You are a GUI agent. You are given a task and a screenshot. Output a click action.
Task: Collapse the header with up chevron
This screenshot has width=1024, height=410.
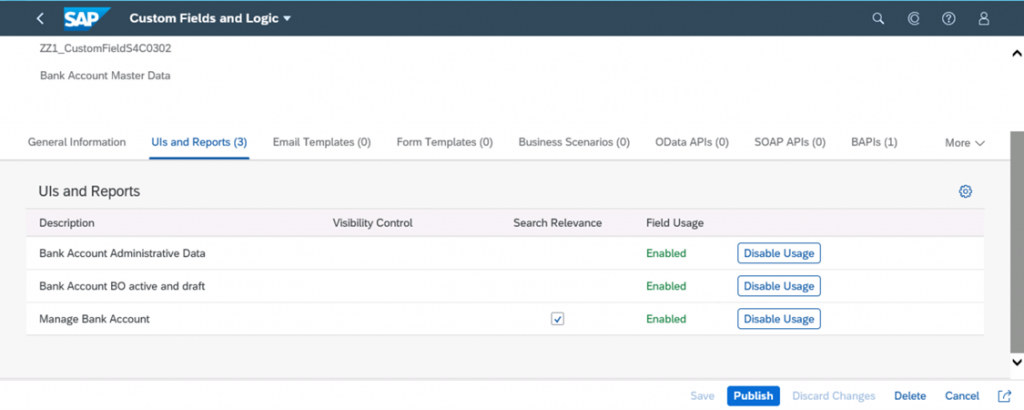tap(1016, 54)
